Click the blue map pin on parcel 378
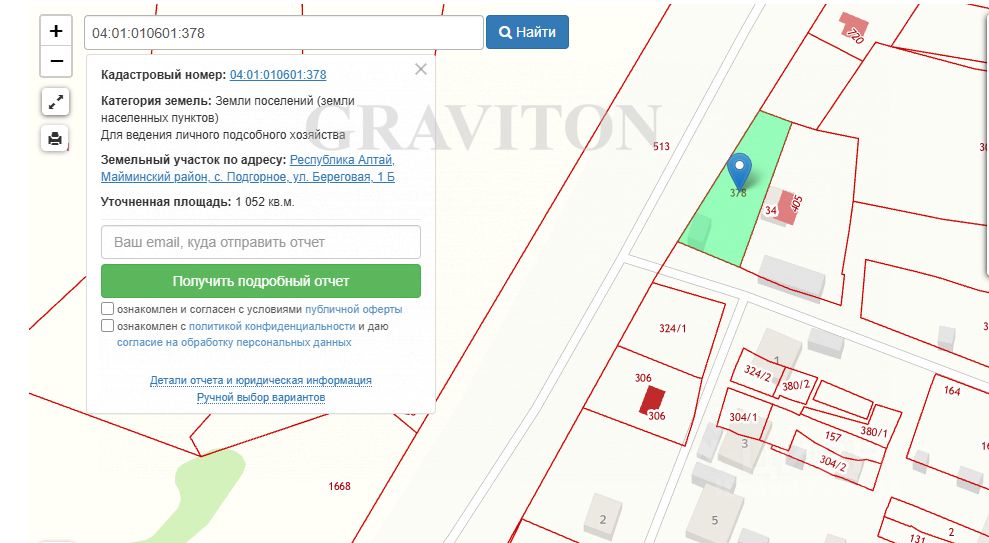Screen dimensions: 989x543 point(739,171)
